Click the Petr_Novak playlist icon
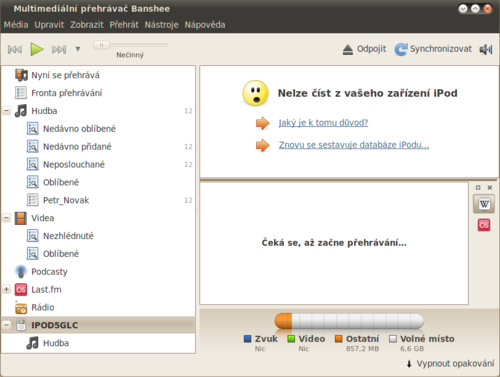 click(32, 200)
